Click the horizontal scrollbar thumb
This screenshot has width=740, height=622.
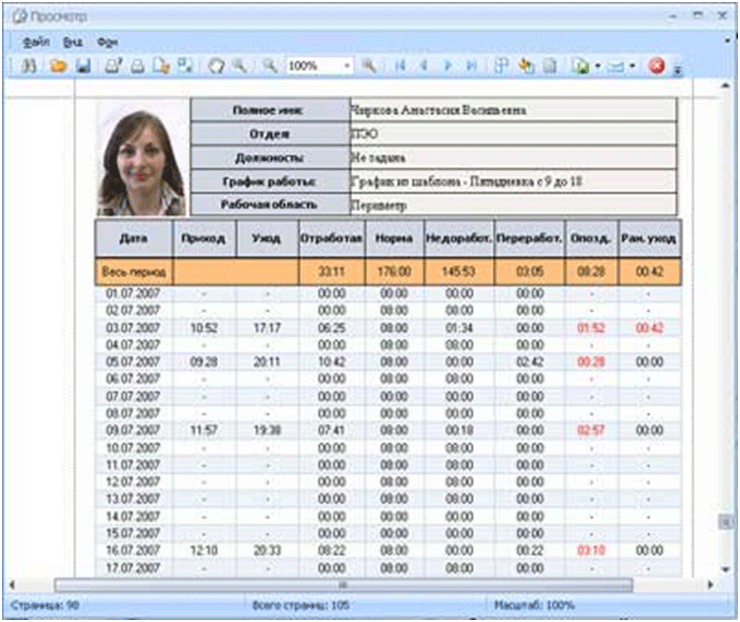(x=344, y=585)
